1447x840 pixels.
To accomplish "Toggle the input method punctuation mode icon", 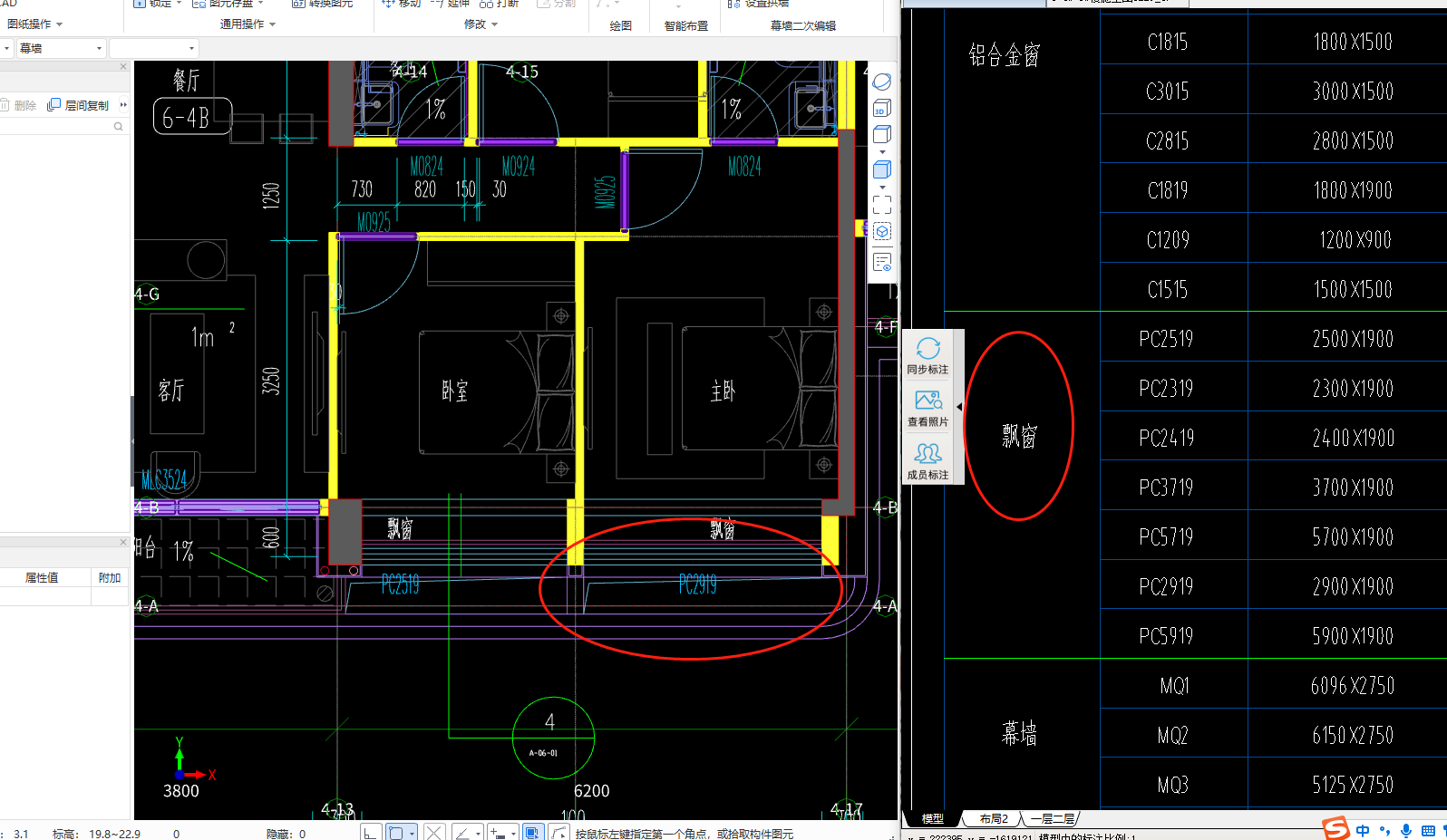I will pyautogui.click(x=1384, y=830).
